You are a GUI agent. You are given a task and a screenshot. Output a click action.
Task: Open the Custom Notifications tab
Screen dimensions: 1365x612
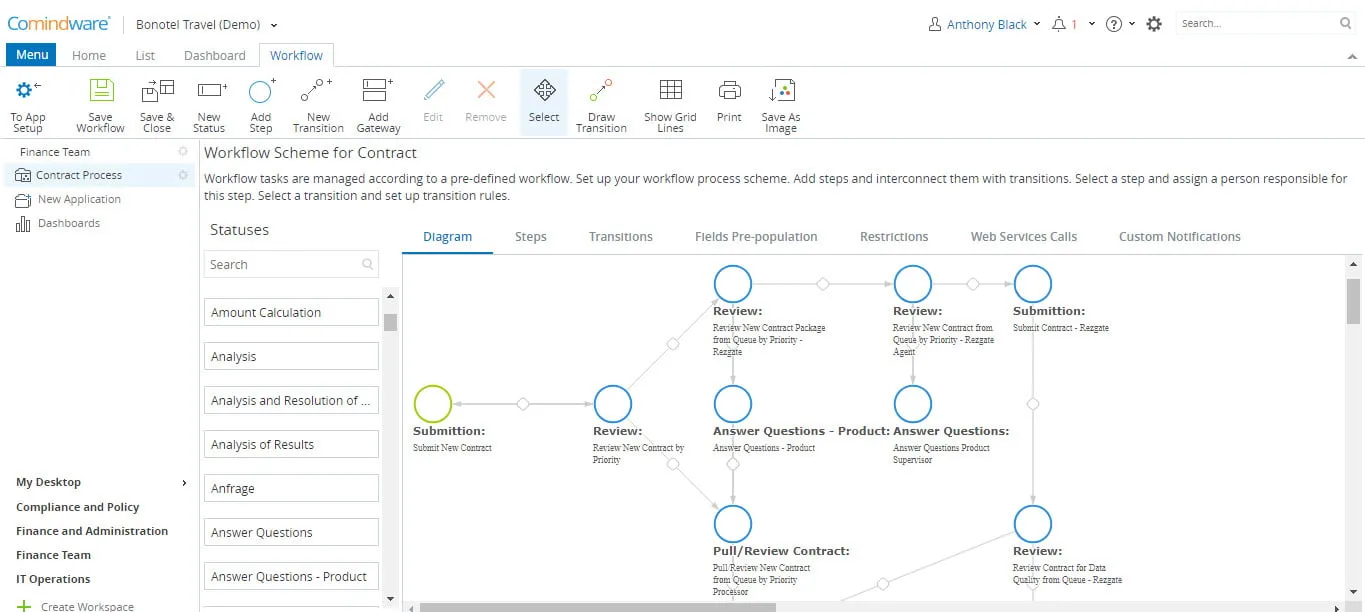[x=1179, y=237]
